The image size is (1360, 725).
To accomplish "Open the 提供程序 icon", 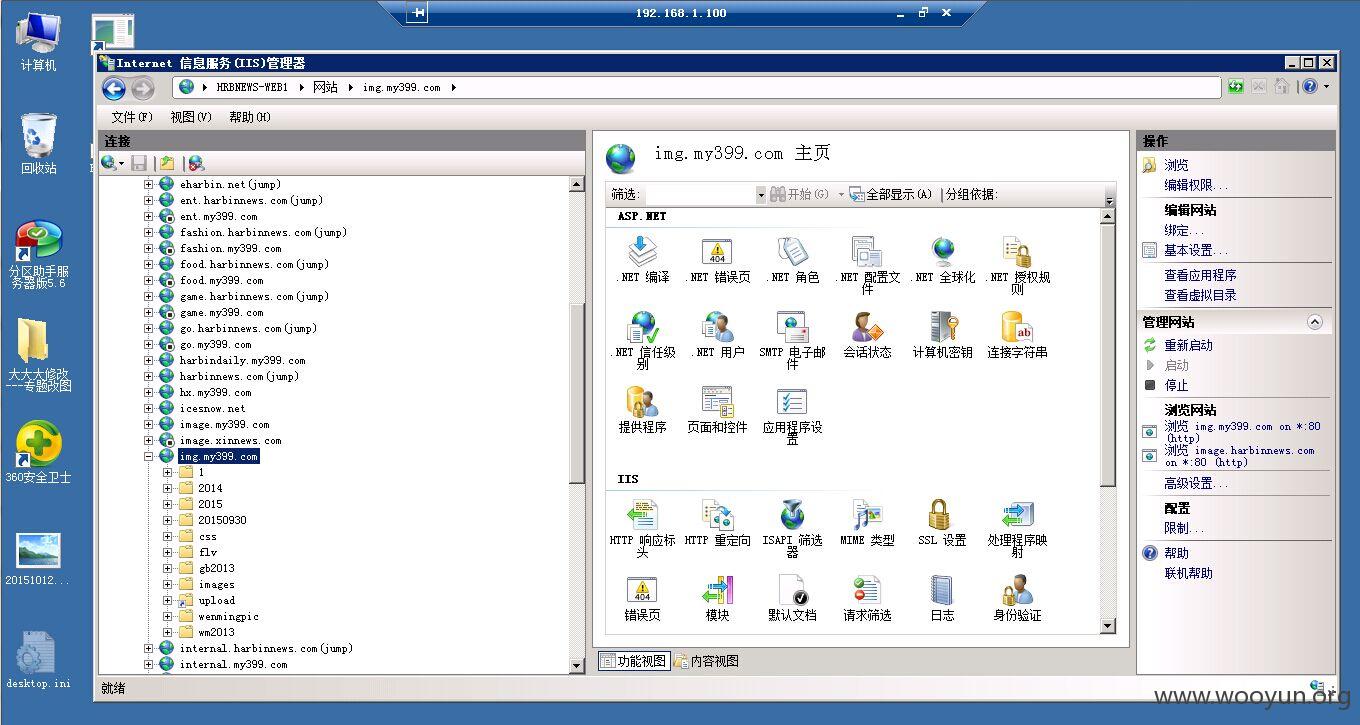I will 642,410.
